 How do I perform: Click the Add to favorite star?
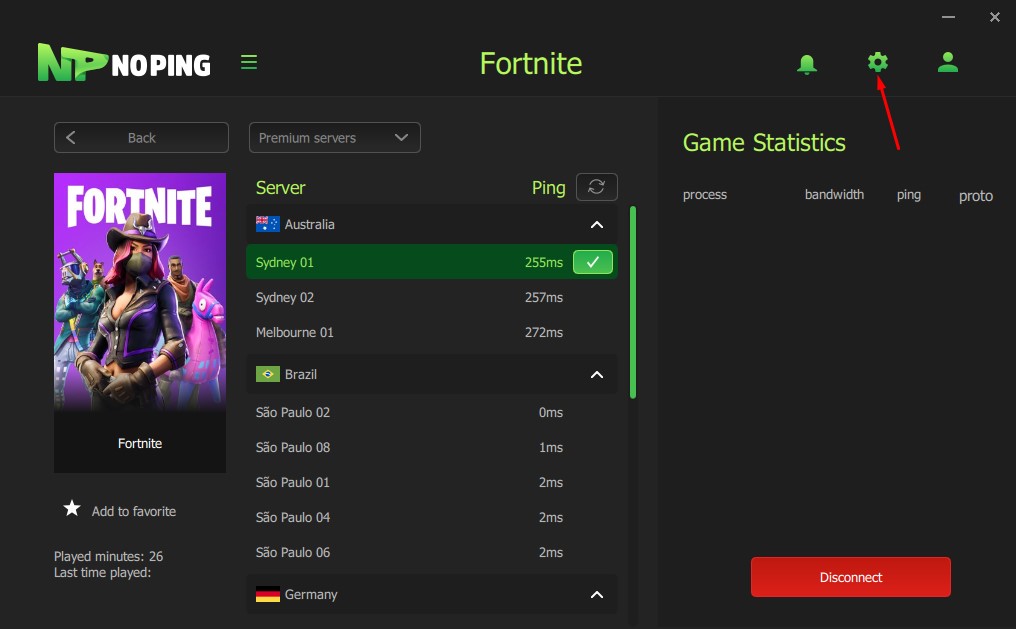pyautogui.click(x=72, y=509)
